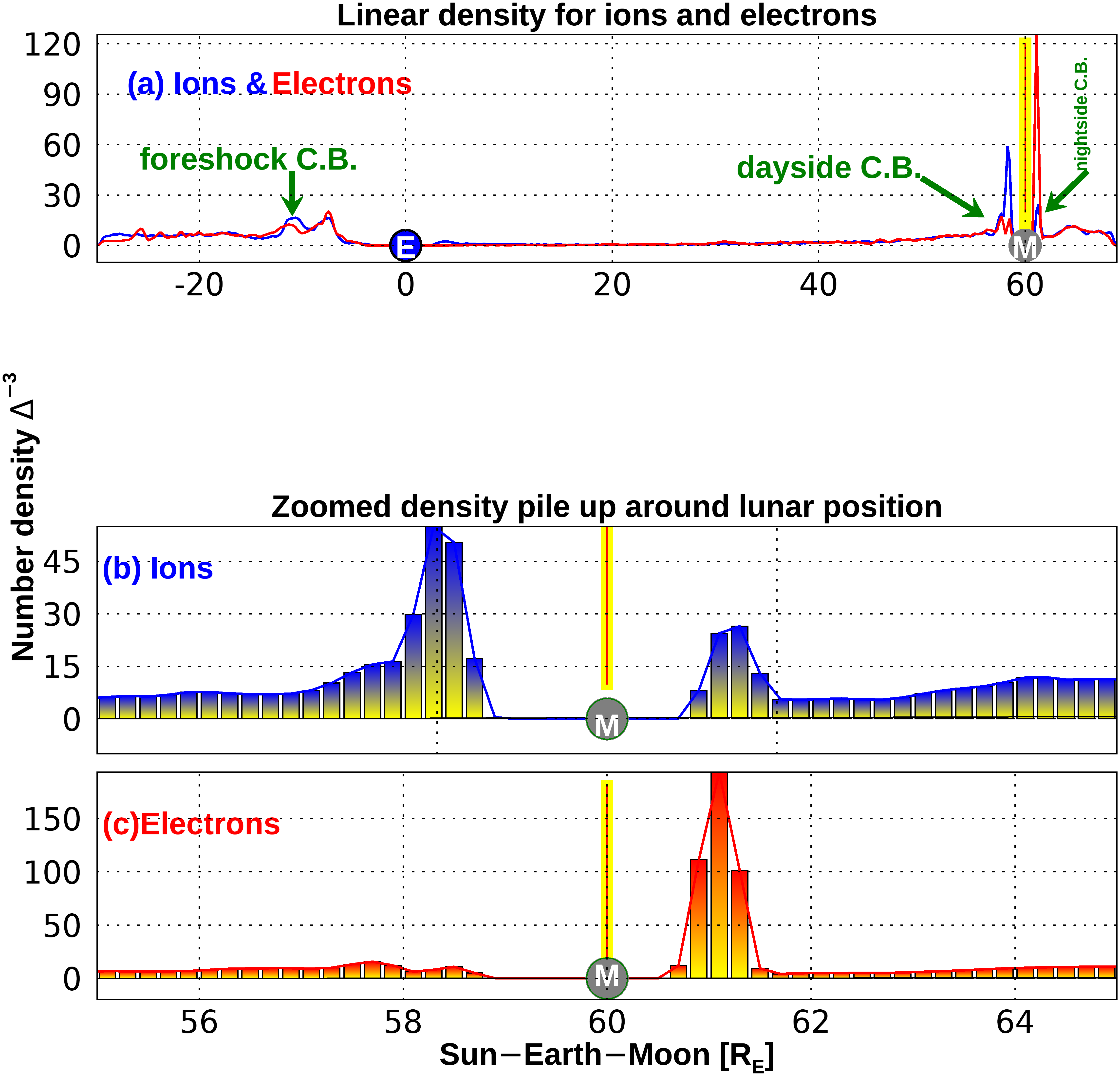Select the 'dayside C.B.' label
1120x1076 pixels.
(x=829, y=168)
